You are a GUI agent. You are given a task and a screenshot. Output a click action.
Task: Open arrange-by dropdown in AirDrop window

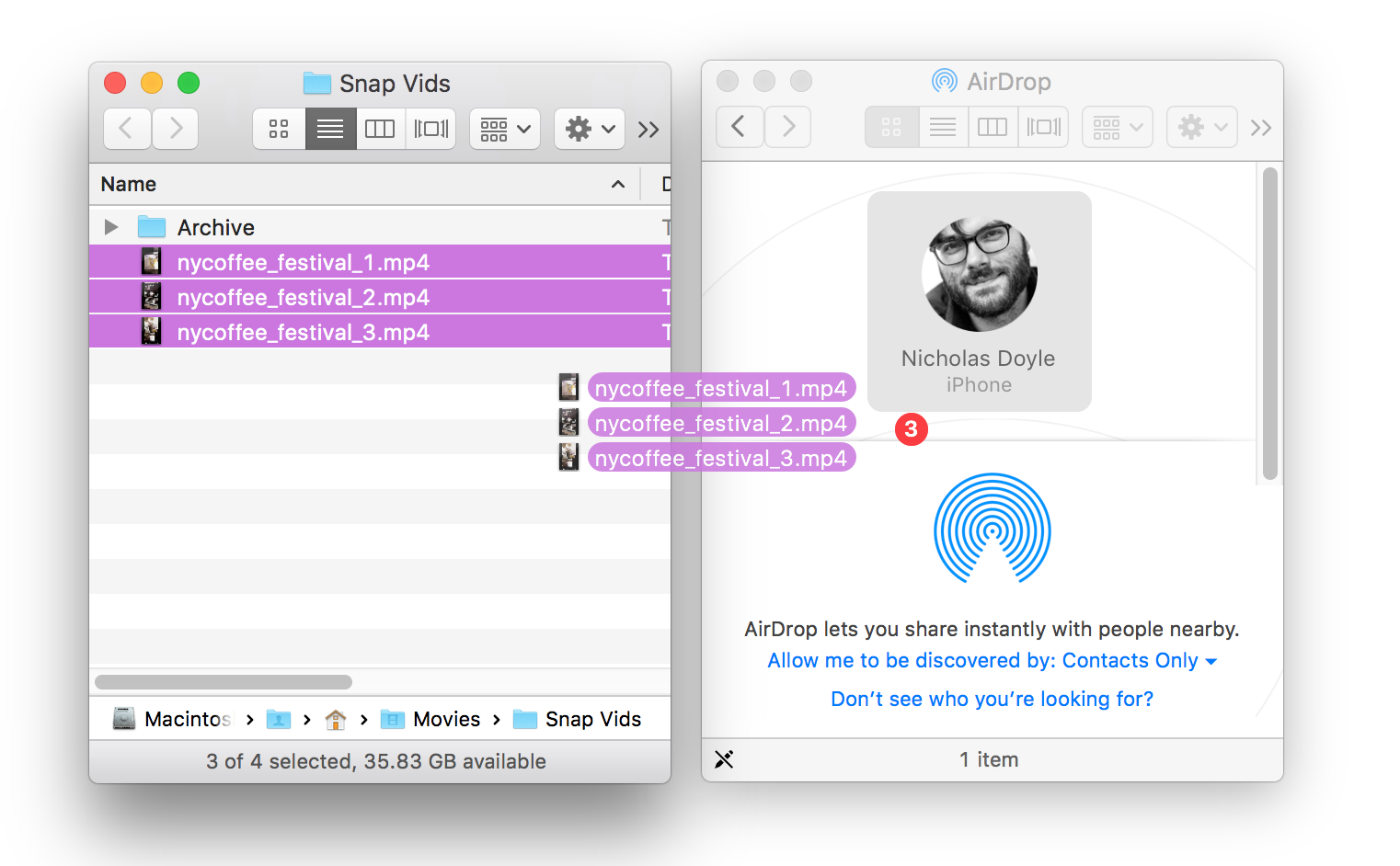1118,127
